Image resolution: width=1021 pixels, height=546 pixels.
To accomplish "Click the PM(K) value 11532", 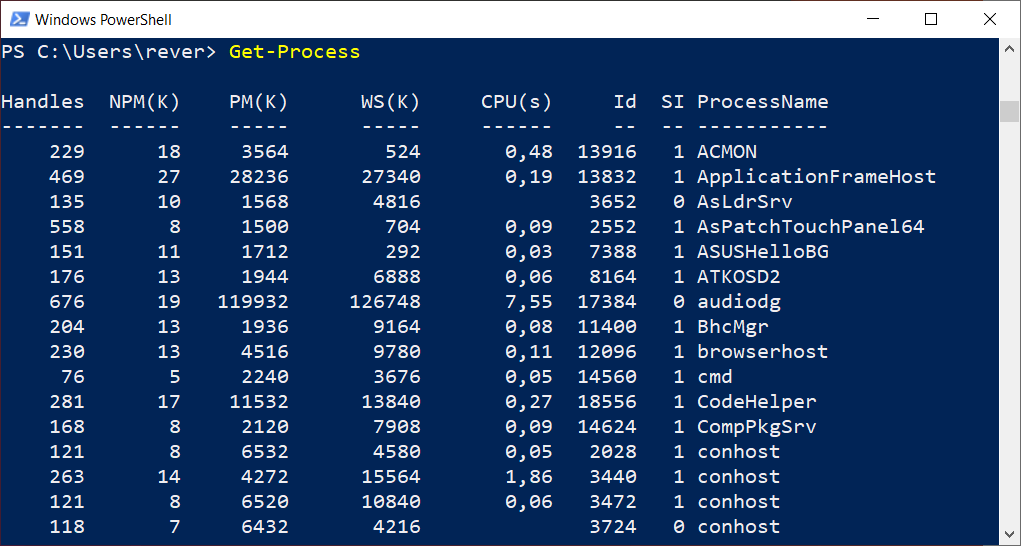I will 259,402.
